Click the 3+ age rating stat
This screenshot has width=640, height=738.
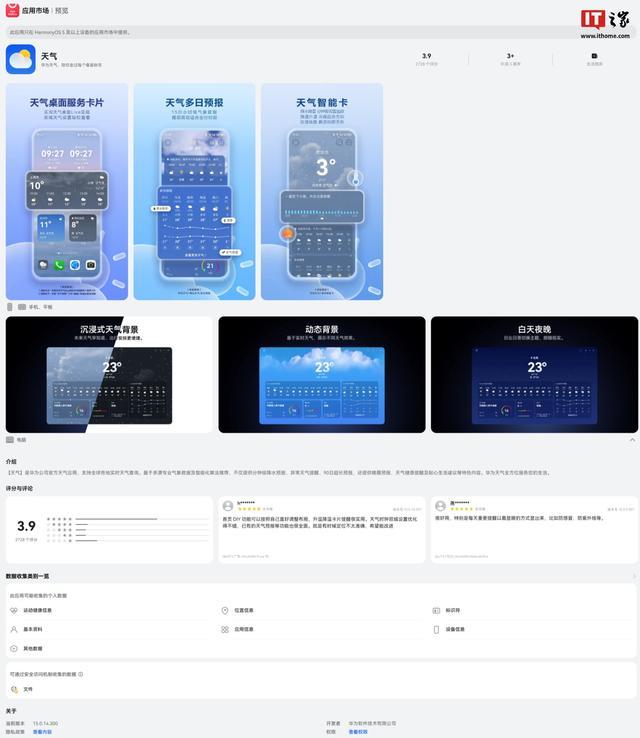click(511, 59)
